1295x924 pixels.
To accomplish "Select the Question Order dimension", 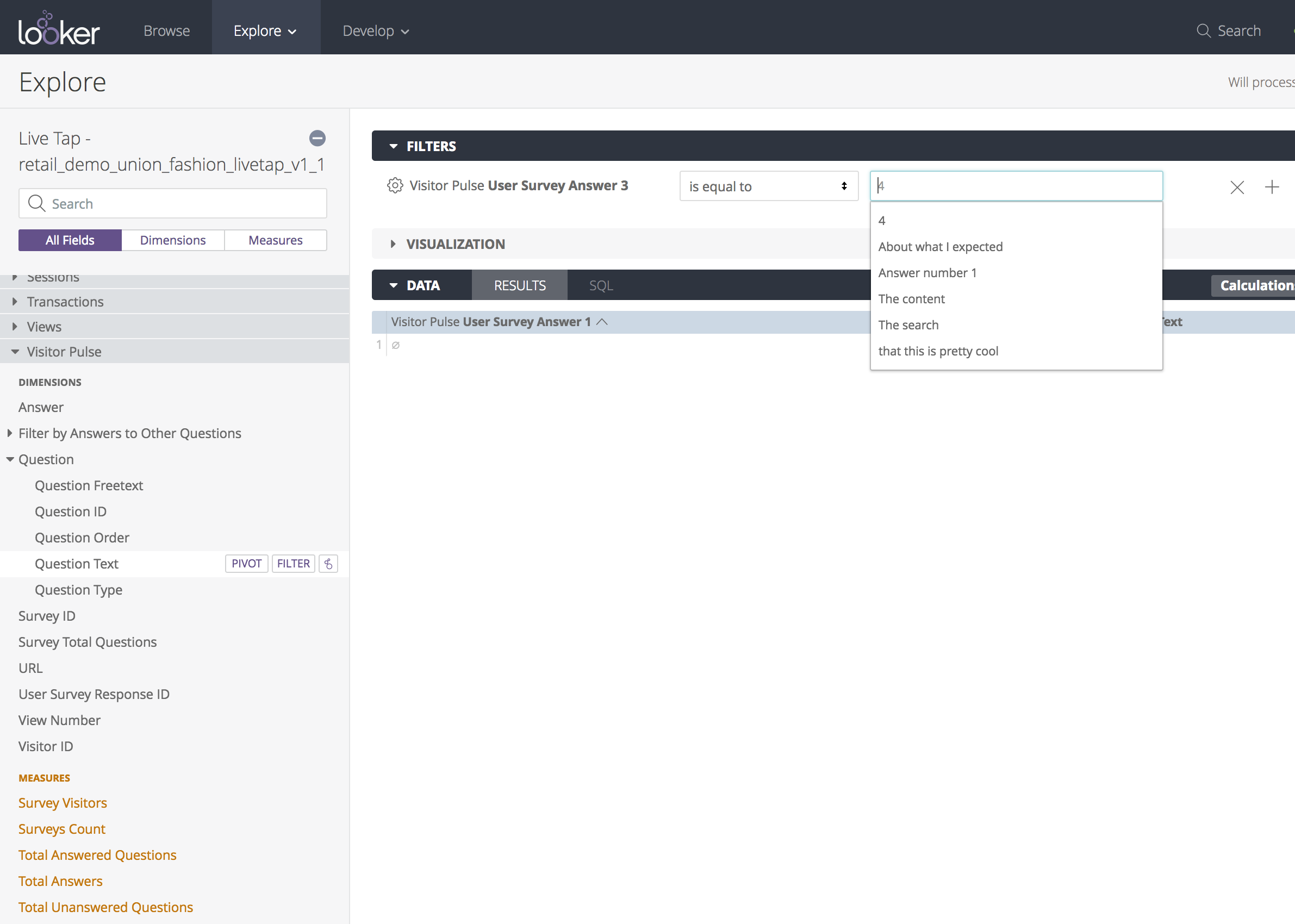I will (x=82, y=538).
